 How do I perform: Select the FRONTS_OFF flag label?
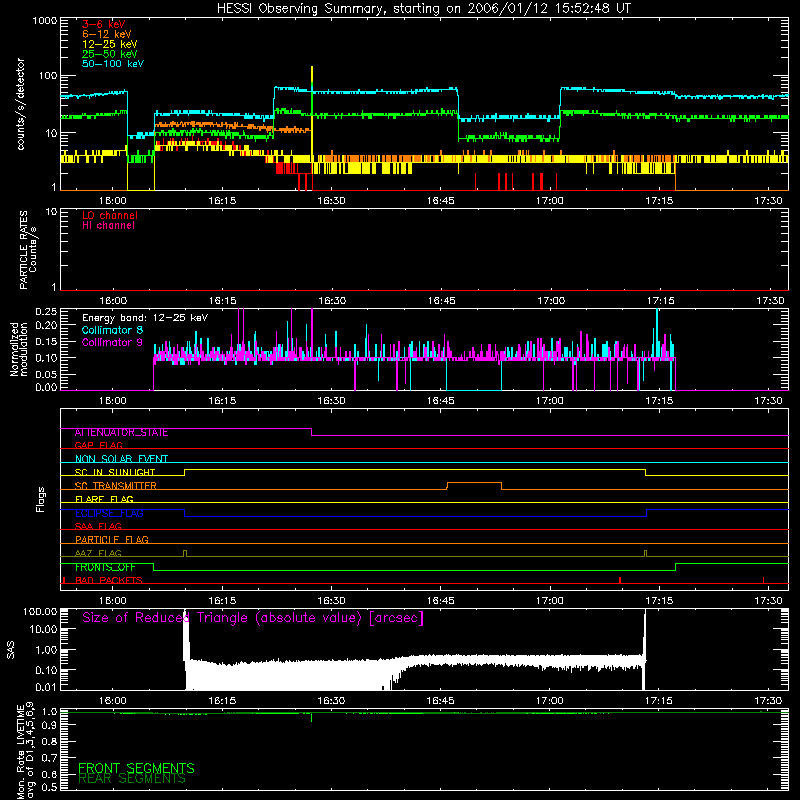(105, 567)
